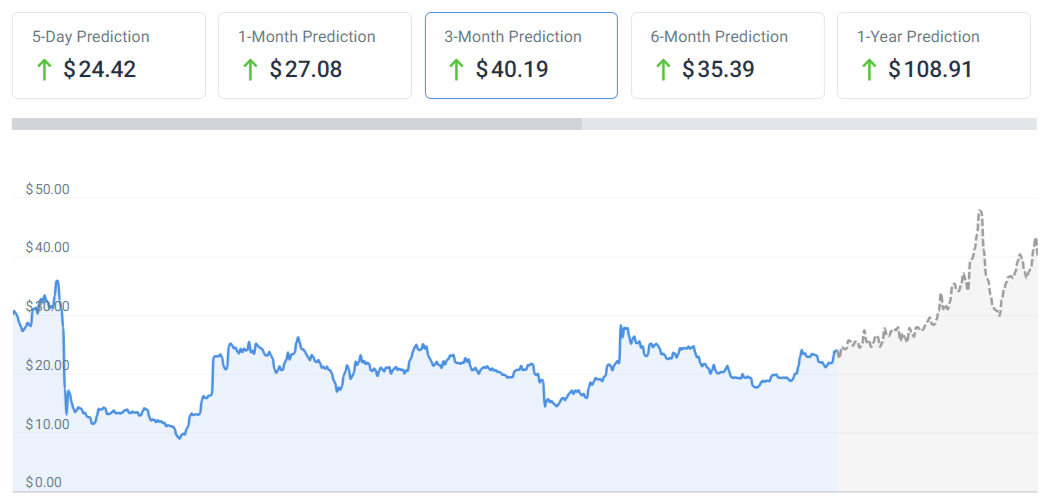This screenshot has height=504, width=1050.
Task: Click the lighter scrollbar track on the right
Action: pyautogui.click(x=809, y=124)
